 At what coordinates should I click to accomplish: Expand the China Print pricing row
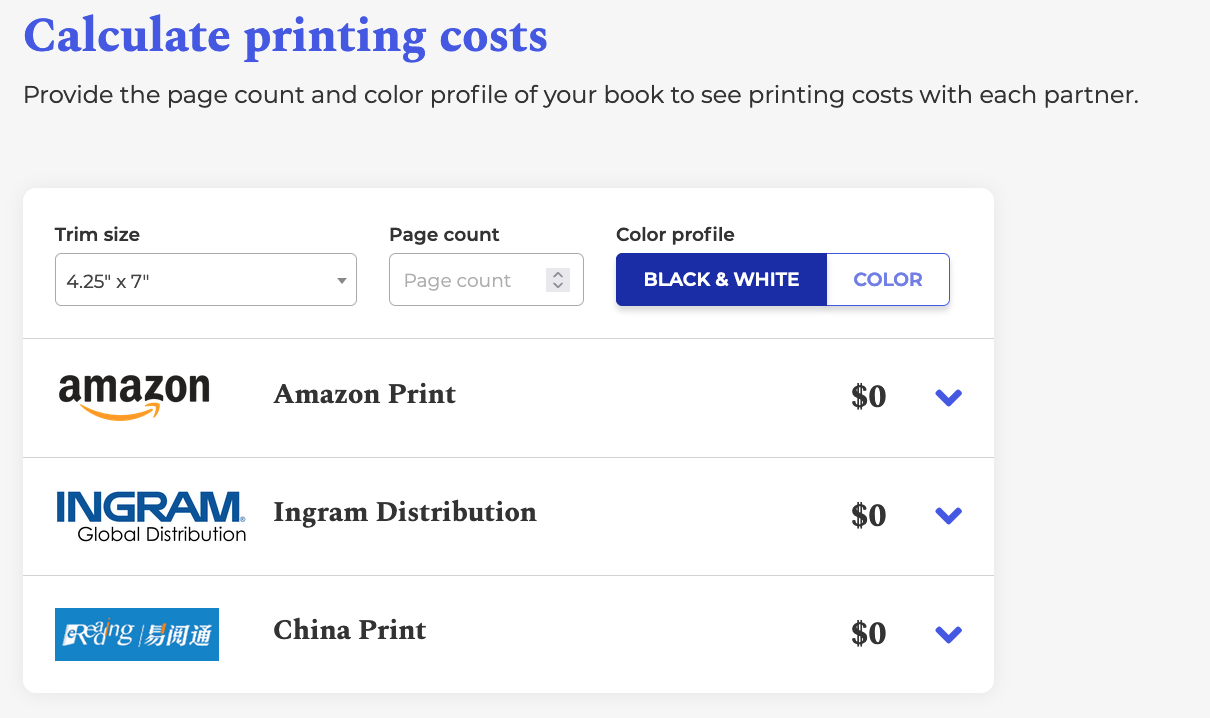[947, 633]
